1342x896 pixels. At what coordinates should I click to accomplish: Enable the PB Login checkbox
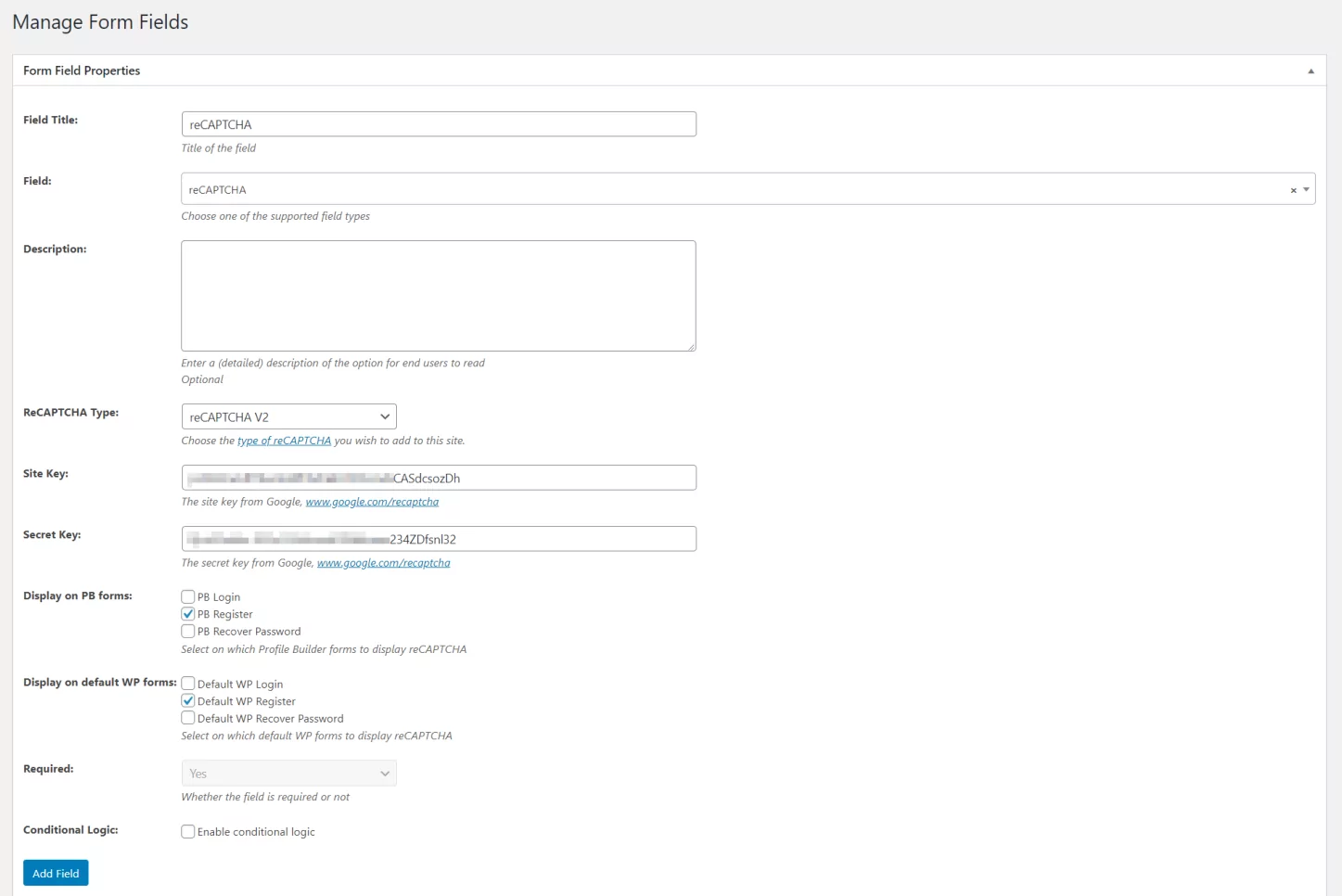188,596
